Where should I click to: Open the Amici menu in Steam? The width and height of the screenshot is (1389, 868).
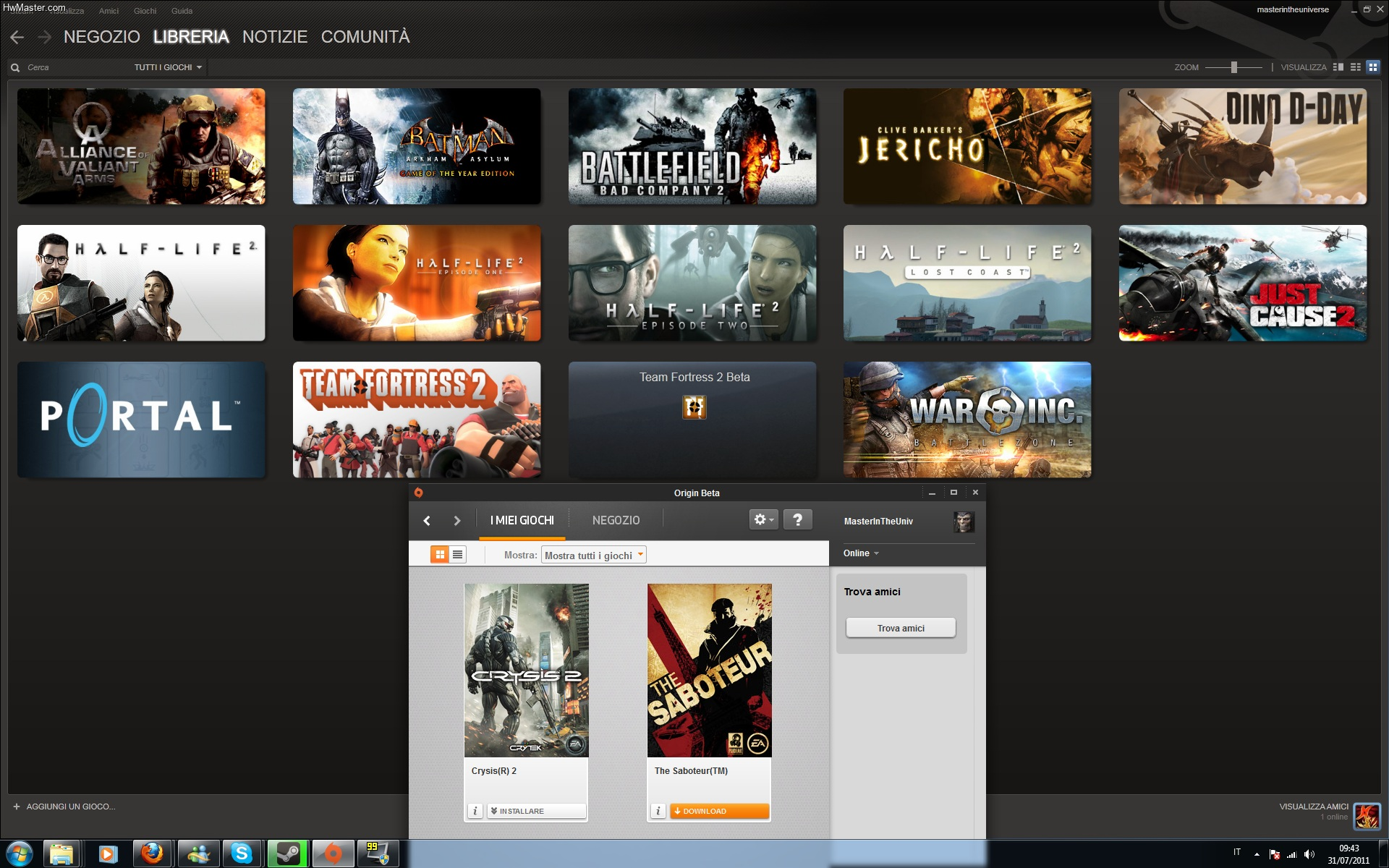click(x=109, y=11)
